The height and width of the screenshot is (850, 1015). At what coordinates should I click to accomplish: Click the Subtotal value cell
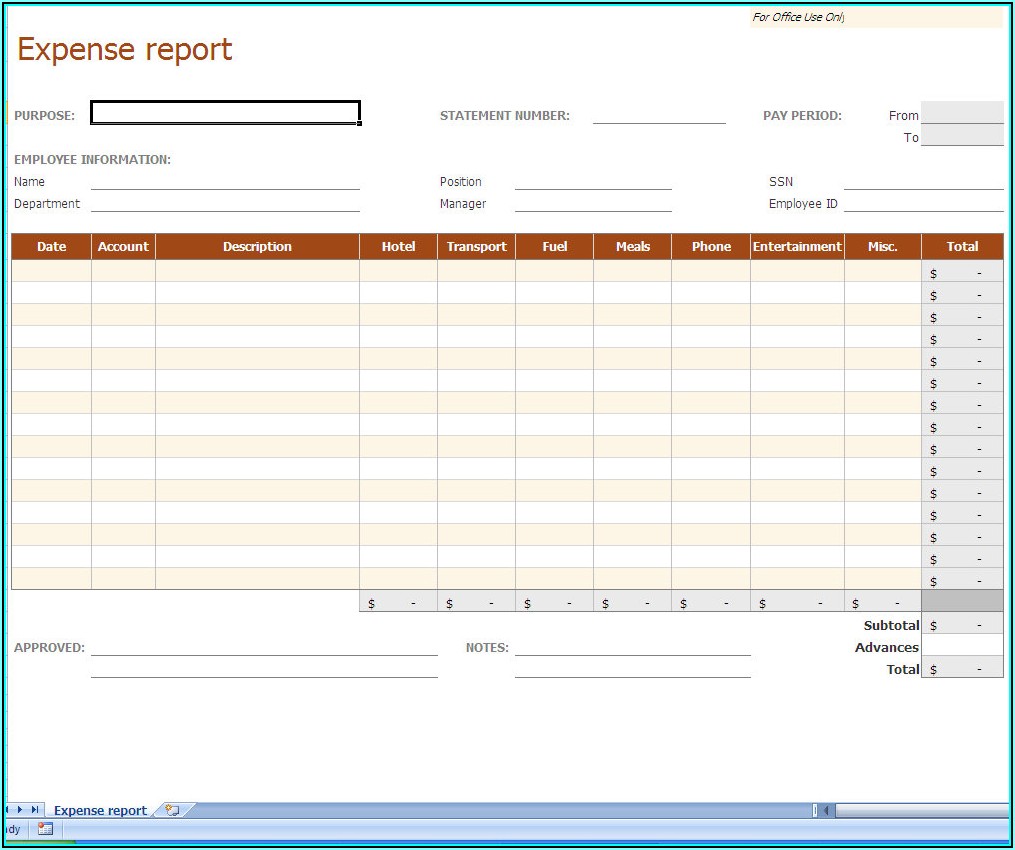pyautogui.click(x=961, y=625)
